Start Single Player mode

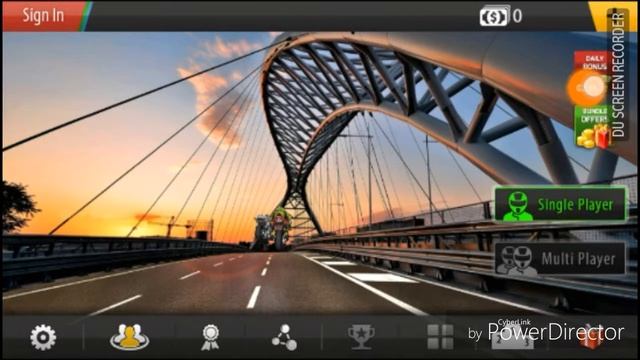click(x=560, y=204)
